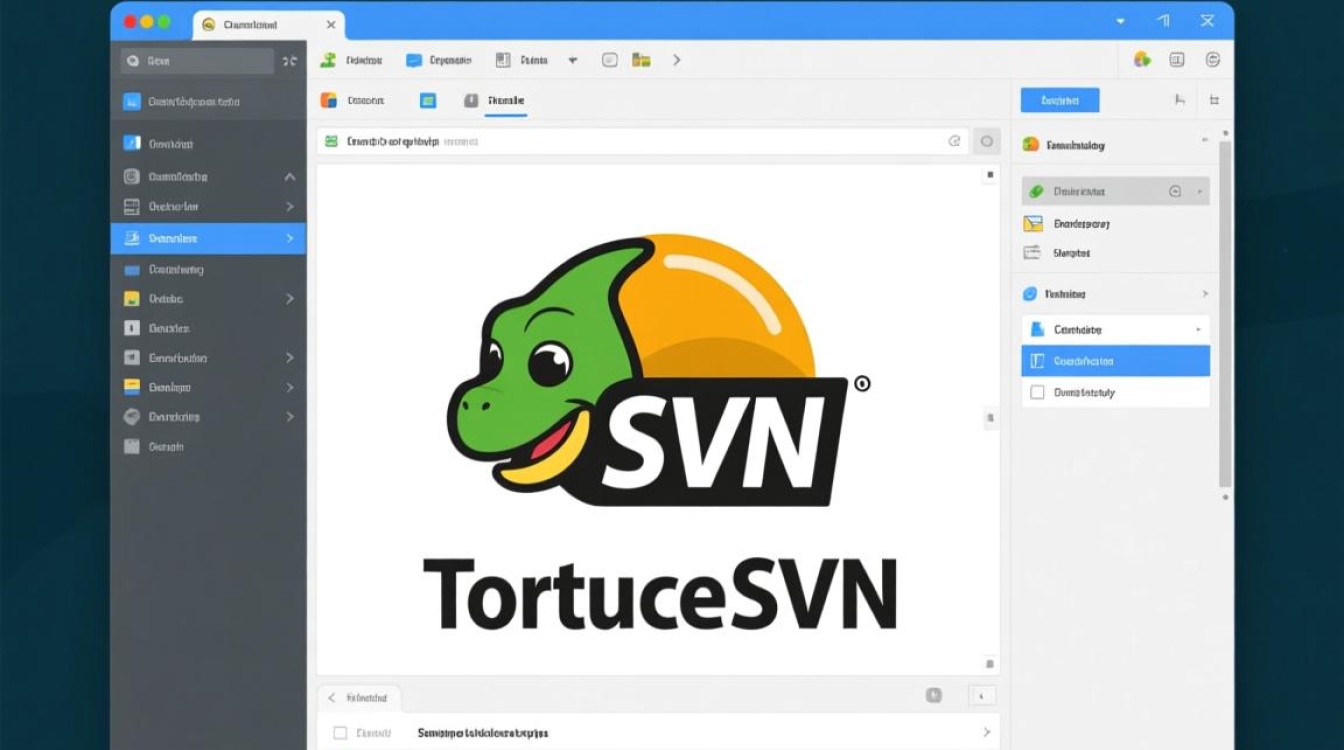Collapse the sidebar section with the upward chevron

(x=290, y=177)
